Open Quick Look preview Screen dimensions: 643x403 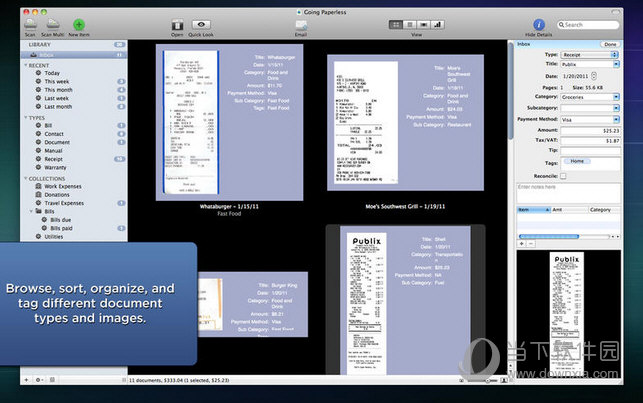click(x=201, y=25)
